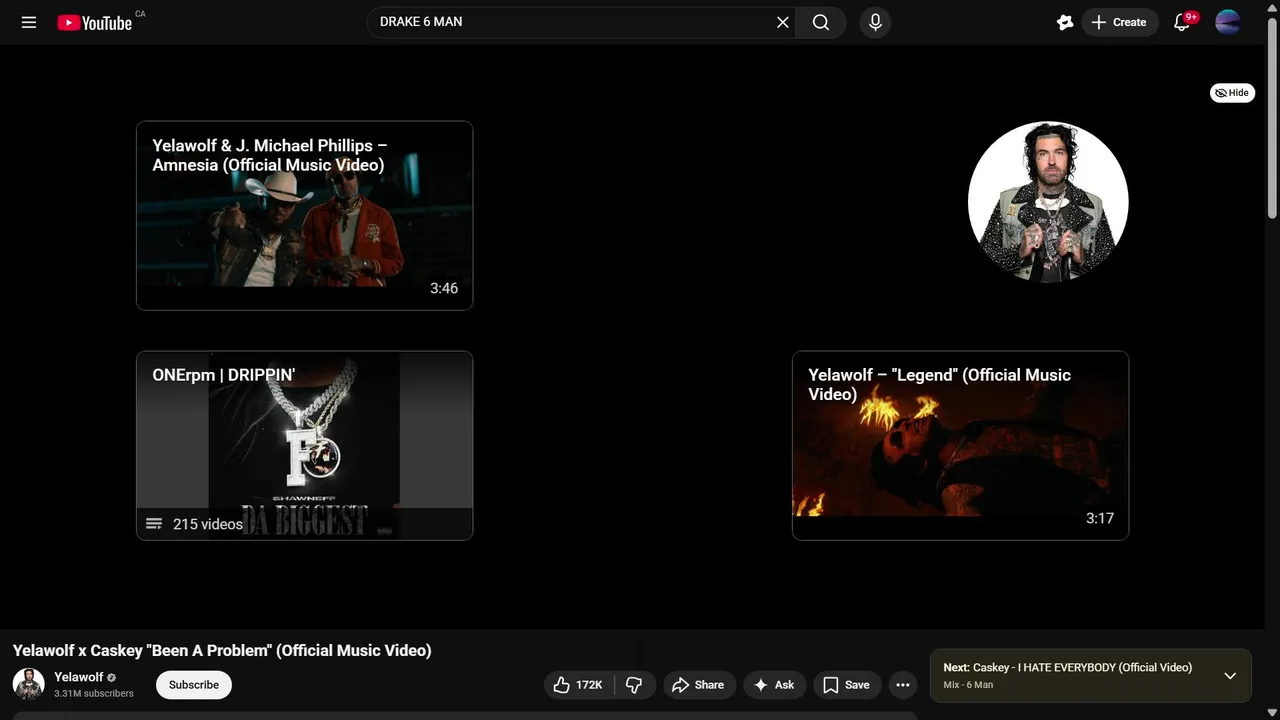
Task: Open the Create button
Action: coord(1119,22)
